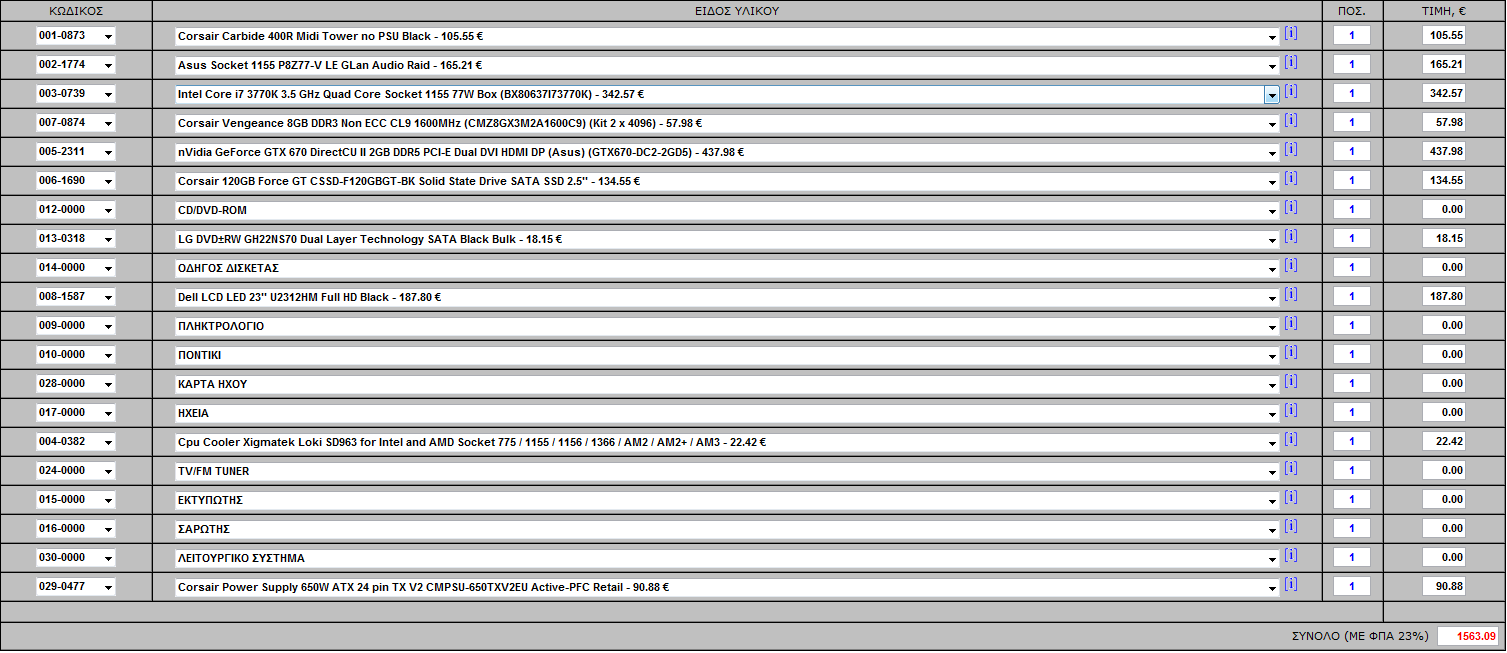Click price field showing 18.15
Screen dimensions: 1507x653
pos(1444,239)
